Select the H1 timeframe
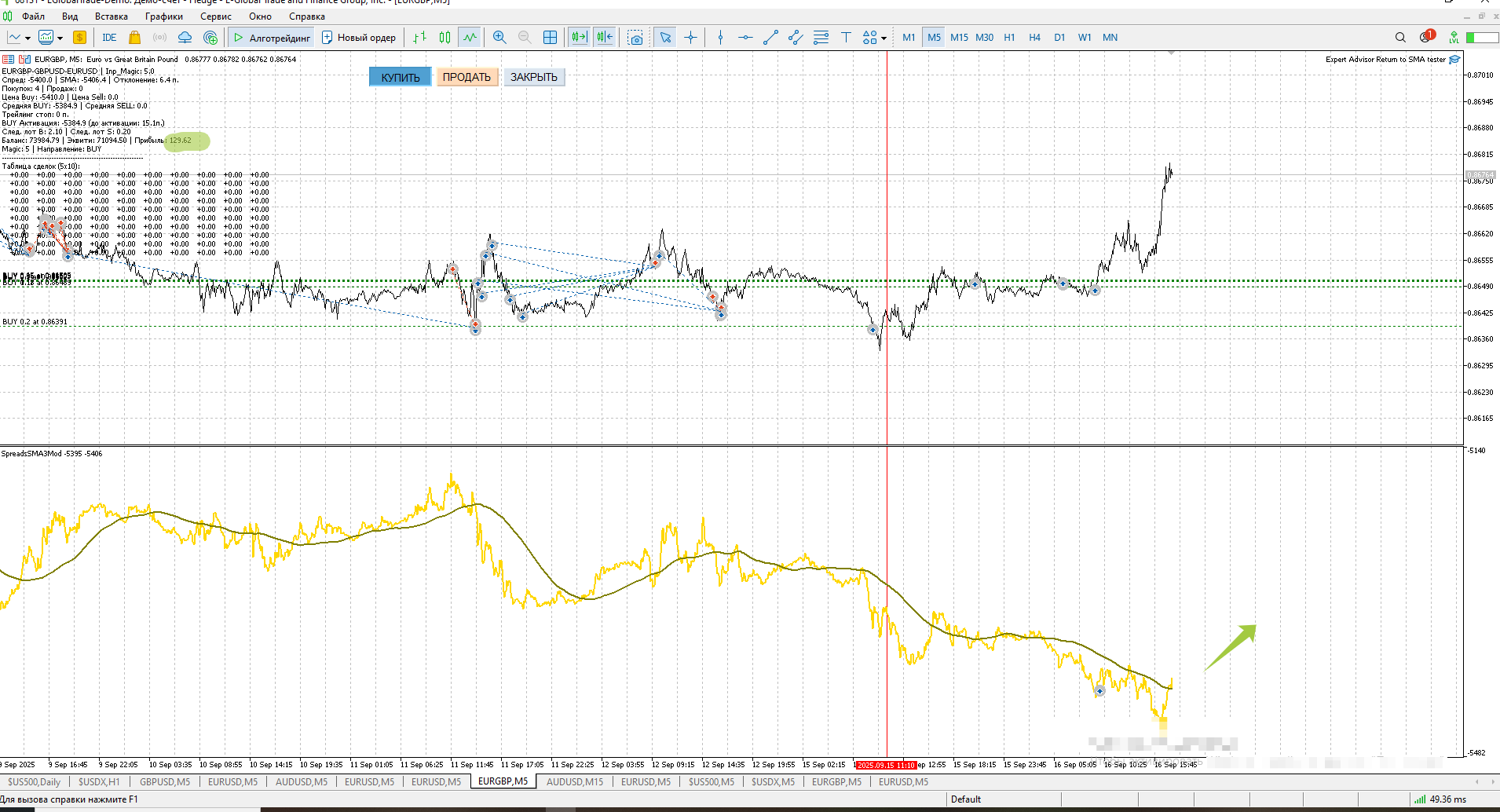The image size is (1500, 812). [1009, 38]
